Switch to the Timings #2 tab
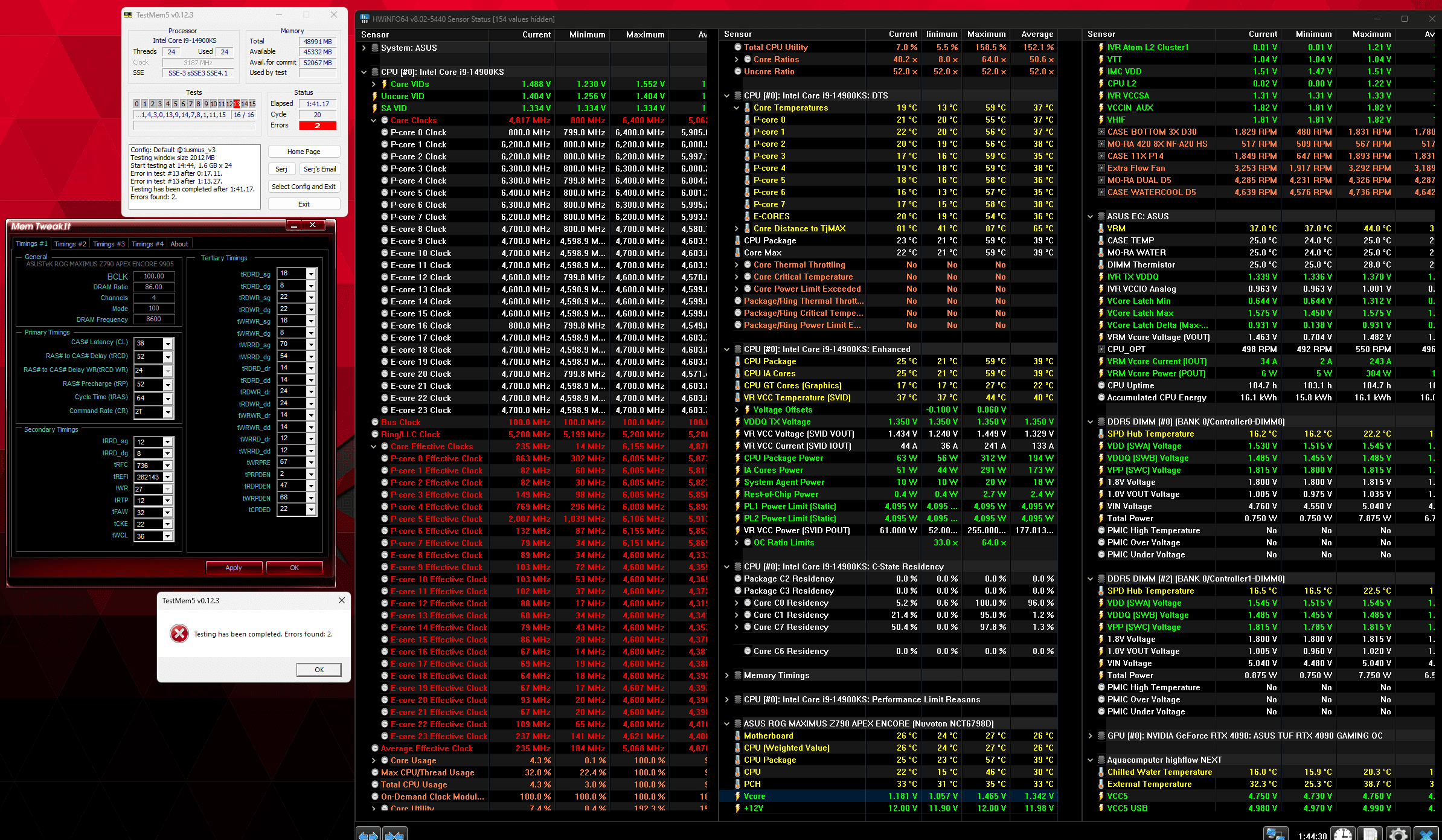 70,244
